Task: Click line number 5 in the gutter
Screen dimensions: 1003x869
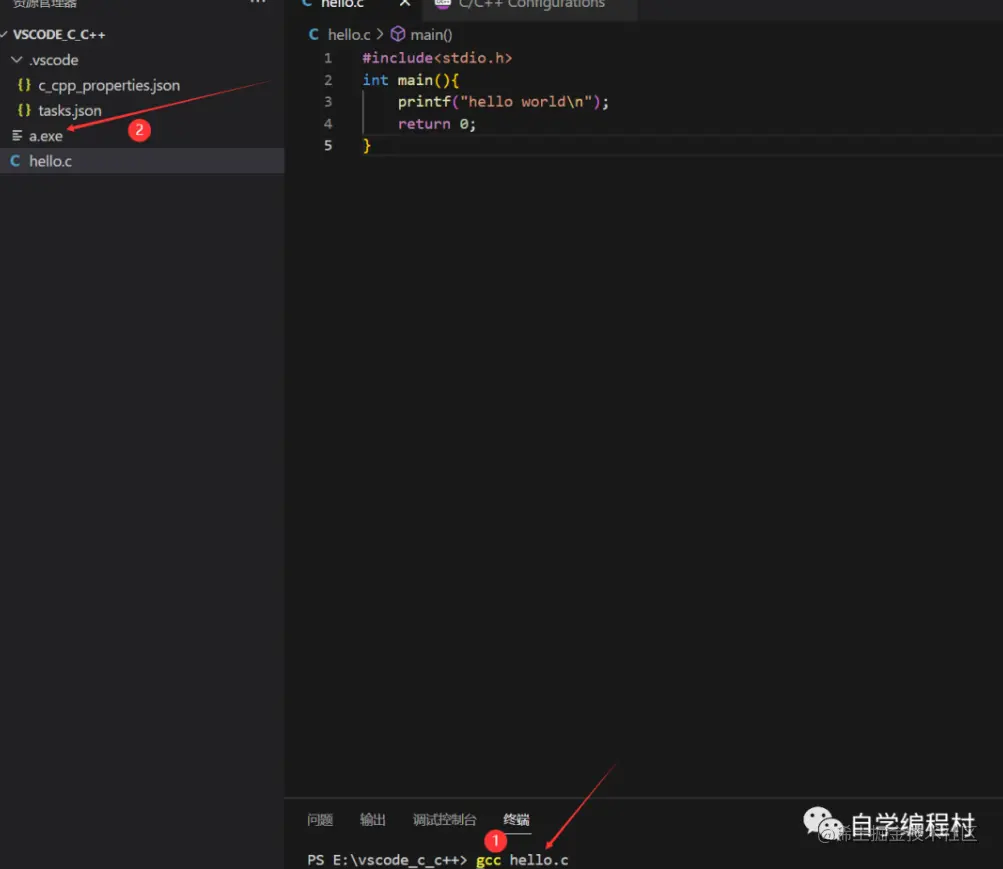Action: point(328,145)
